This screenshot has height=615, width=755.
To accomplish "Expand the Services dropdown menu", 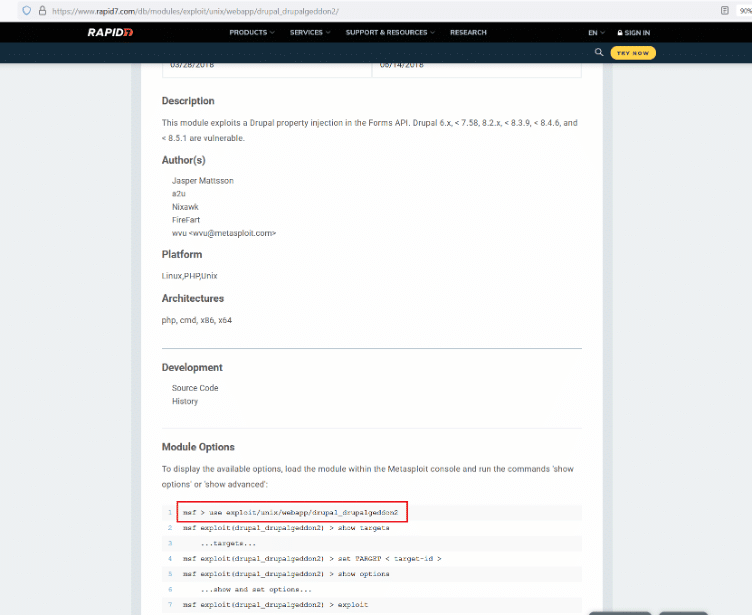I will [309, 32].
